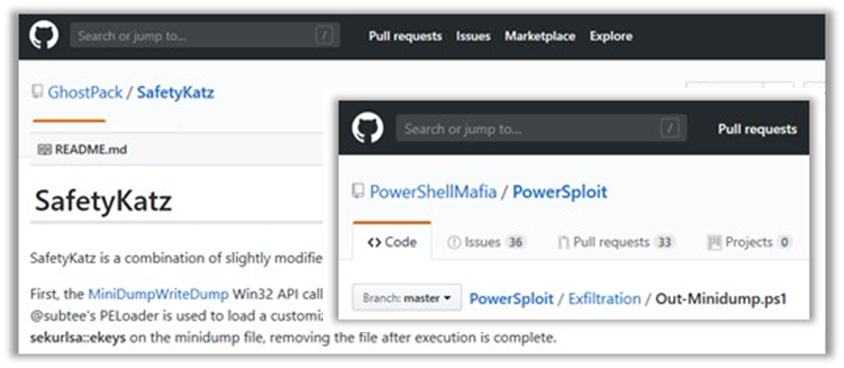Open GhostPack owner link
Viewport: 844px width, 368px height.
85,93
